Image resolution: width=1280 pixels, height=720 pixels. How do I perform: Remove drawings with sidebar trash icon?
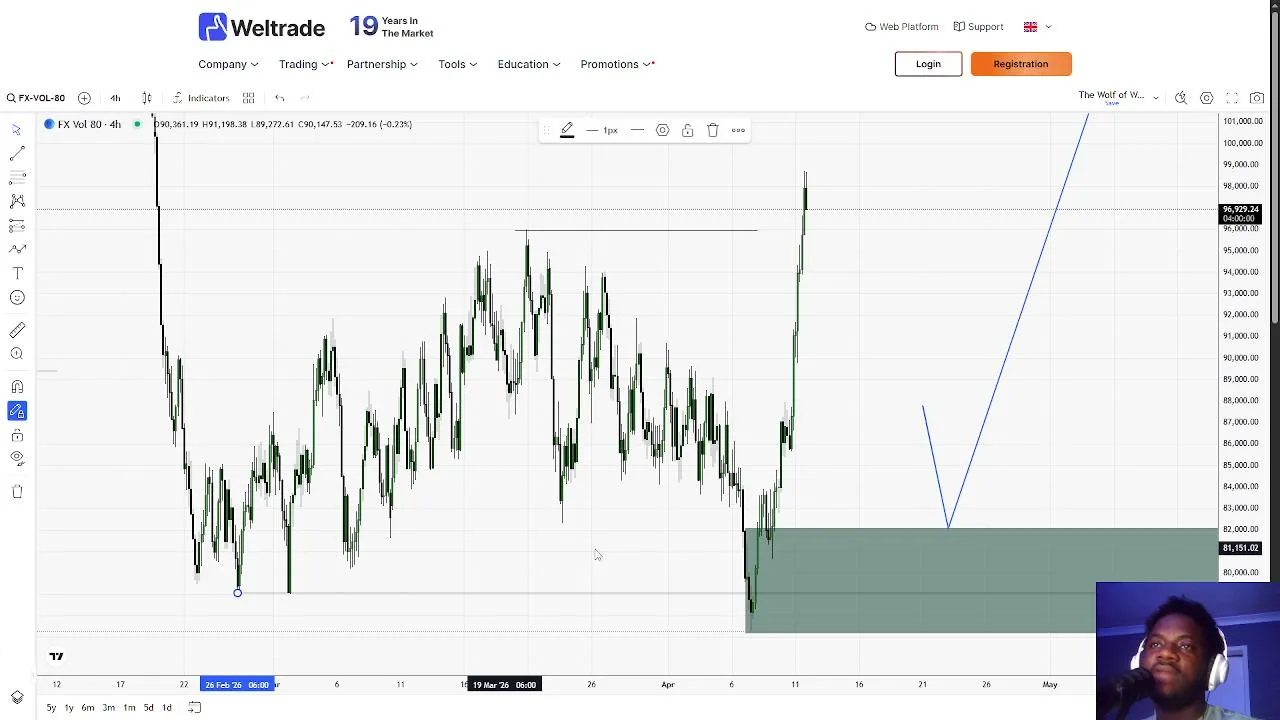(x=17, y=491)
